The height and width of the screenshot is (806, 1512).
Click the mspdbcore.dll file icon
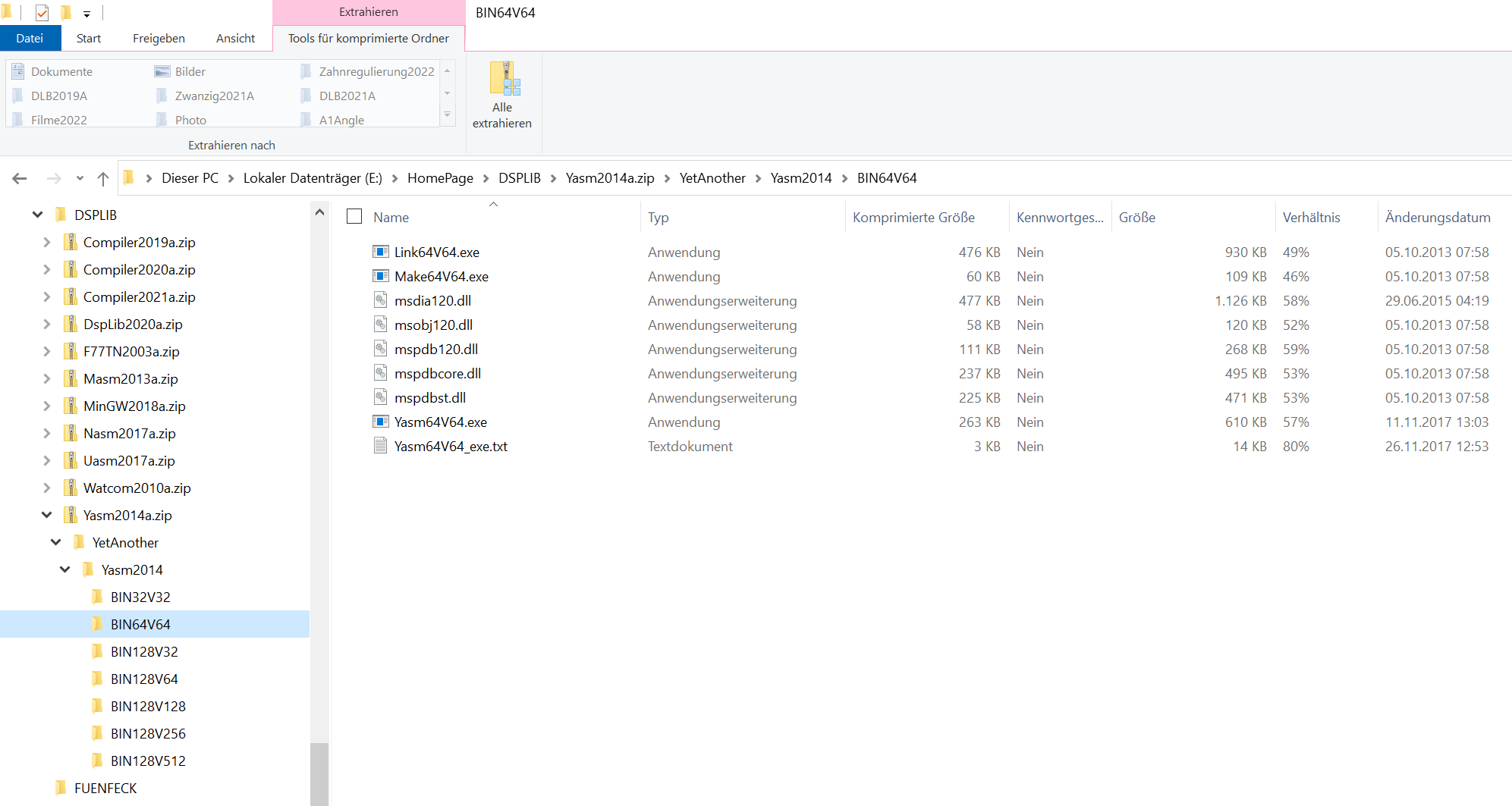point(380,373)
